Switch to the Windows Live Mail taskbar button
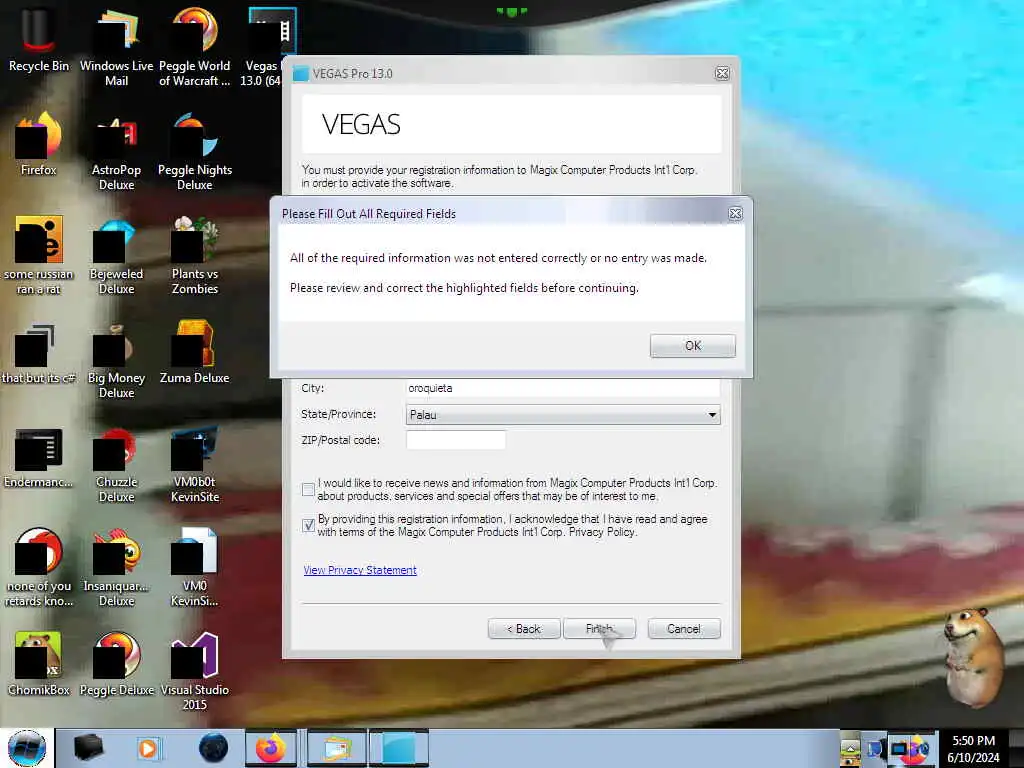Viewport: 1024px width, 768px height. click(x=336, y=748)
